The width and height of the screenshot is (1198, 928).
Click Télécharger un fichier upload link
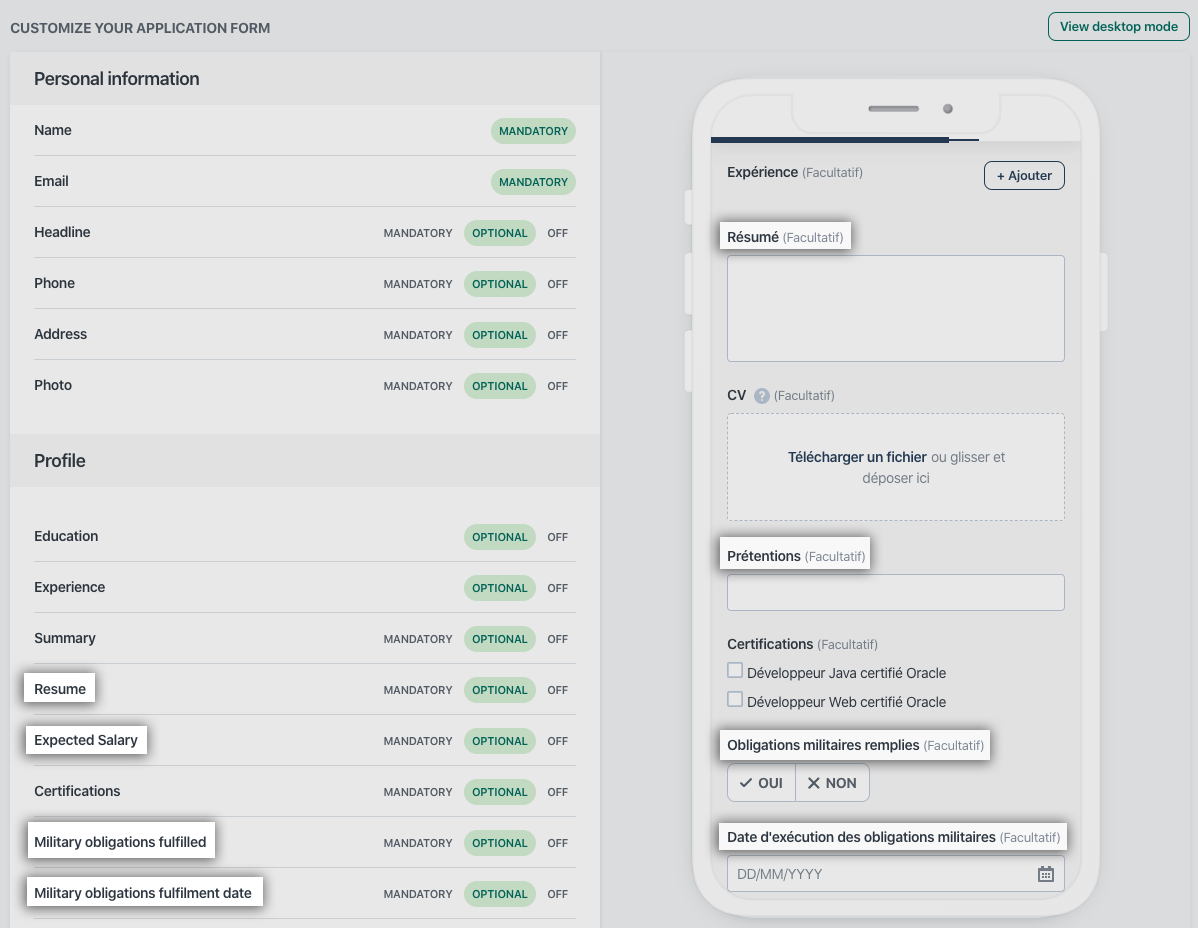pos(857,457)
